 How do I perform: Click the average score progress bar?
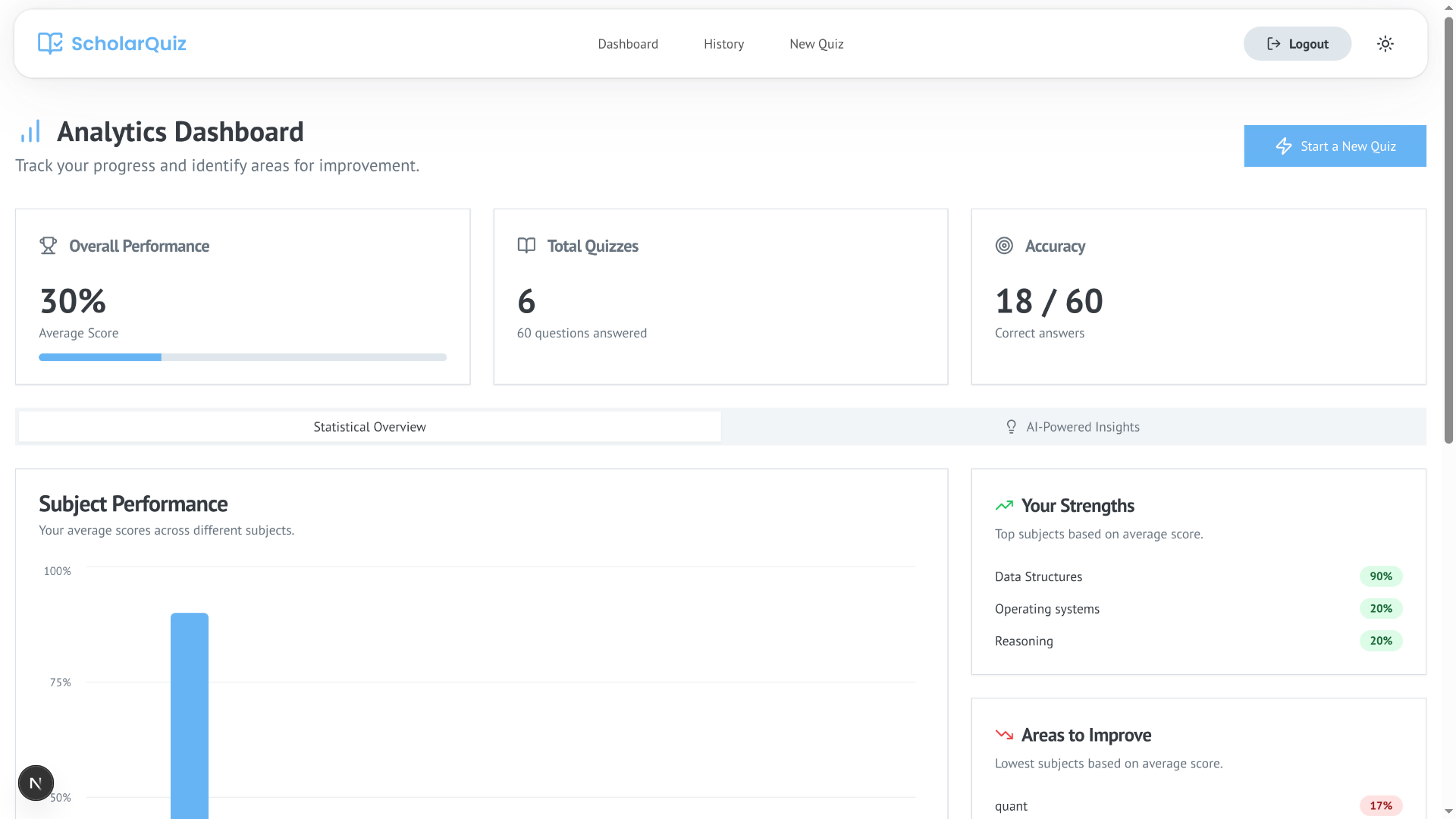(243, 357)
